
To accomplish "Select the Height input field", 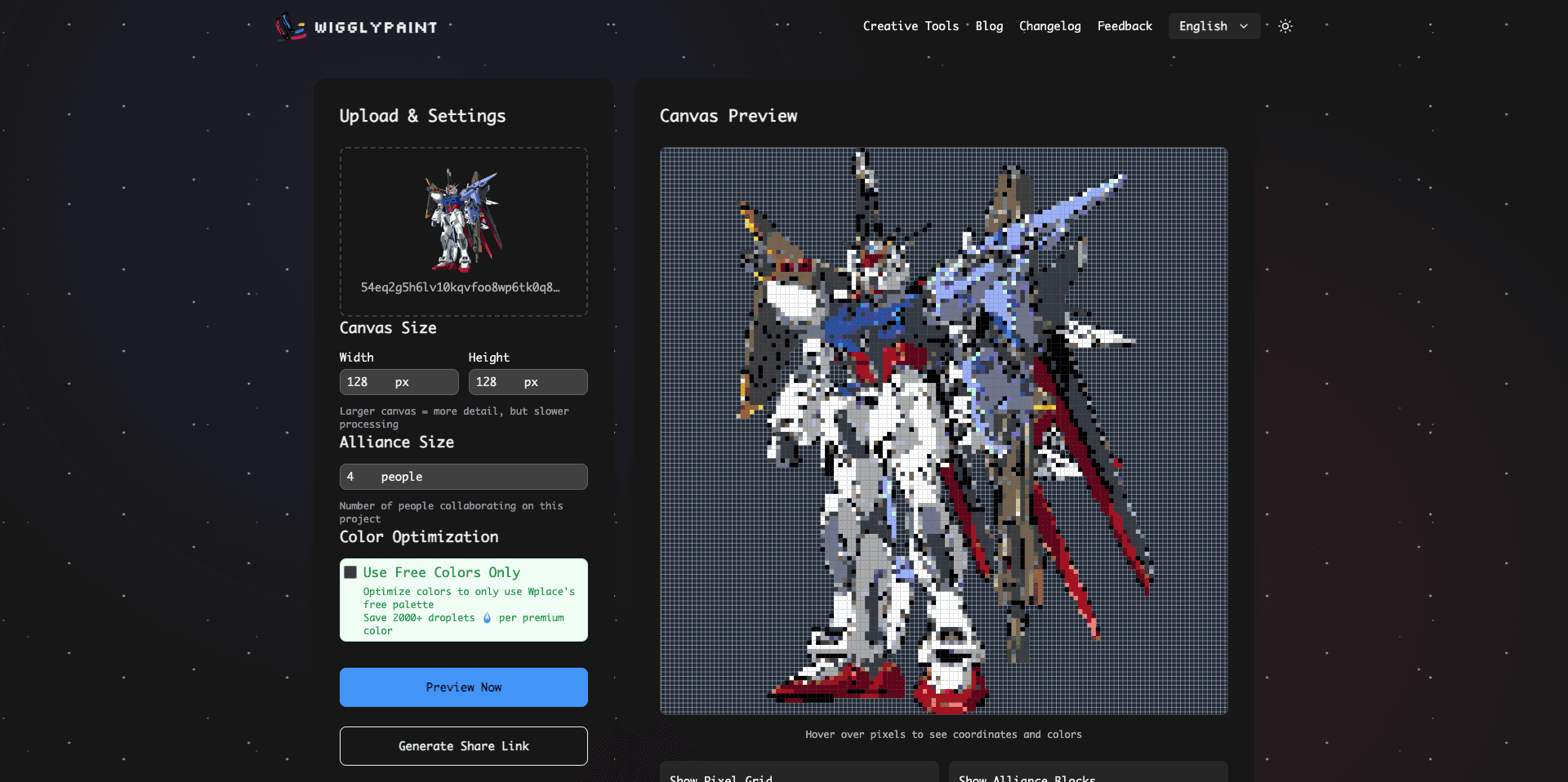I will pyautogui.click(x=528, y=382).
